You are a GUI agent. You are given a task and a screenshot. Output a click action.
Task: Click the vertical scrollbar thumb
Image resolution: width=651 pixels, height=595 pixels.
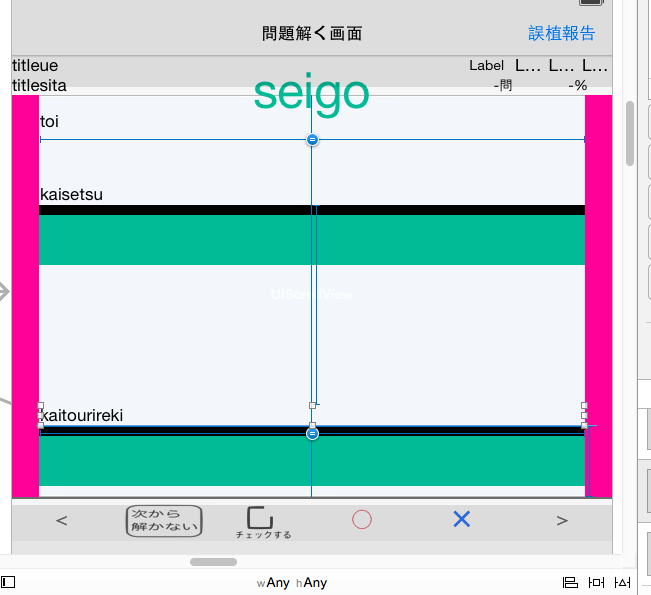click(x=630, y=133)
